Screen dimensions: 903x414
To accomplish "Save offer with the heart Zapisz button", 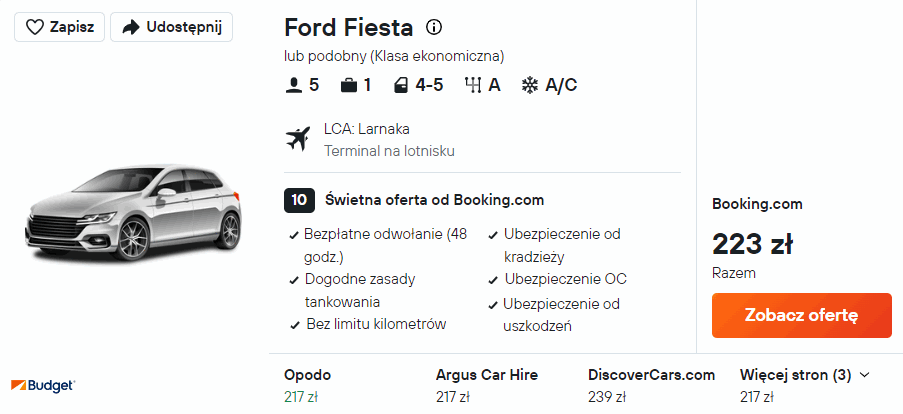I will tap(60, 27).
